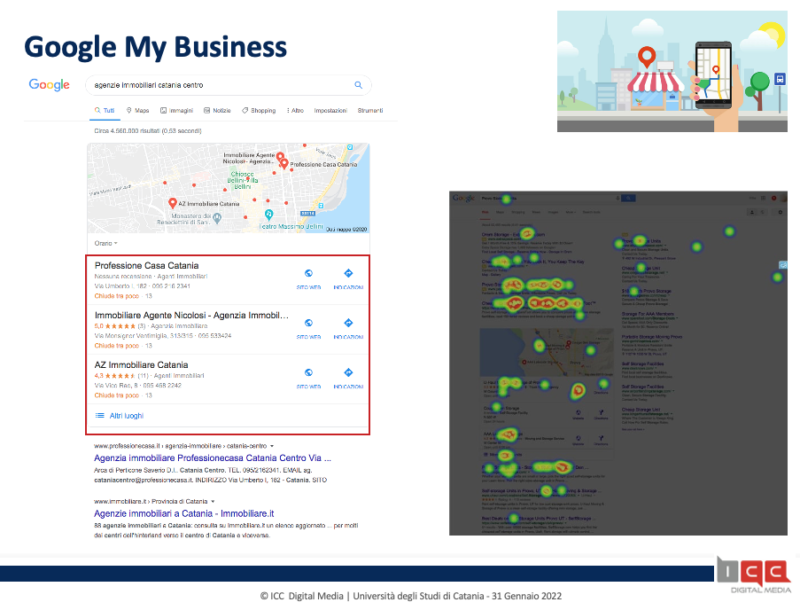Click the ICC Digital Media logo

point(754,575)
